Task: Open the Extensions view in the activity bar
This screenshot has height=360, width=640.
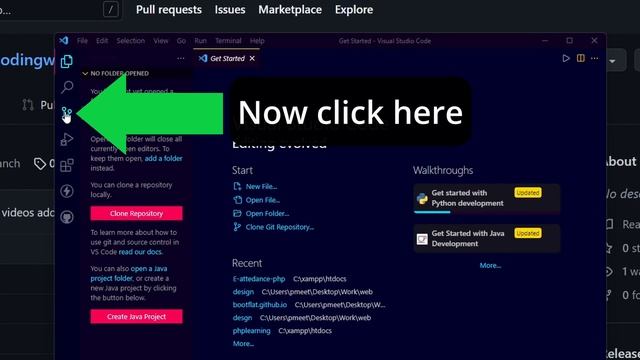Action: point(67,165)
